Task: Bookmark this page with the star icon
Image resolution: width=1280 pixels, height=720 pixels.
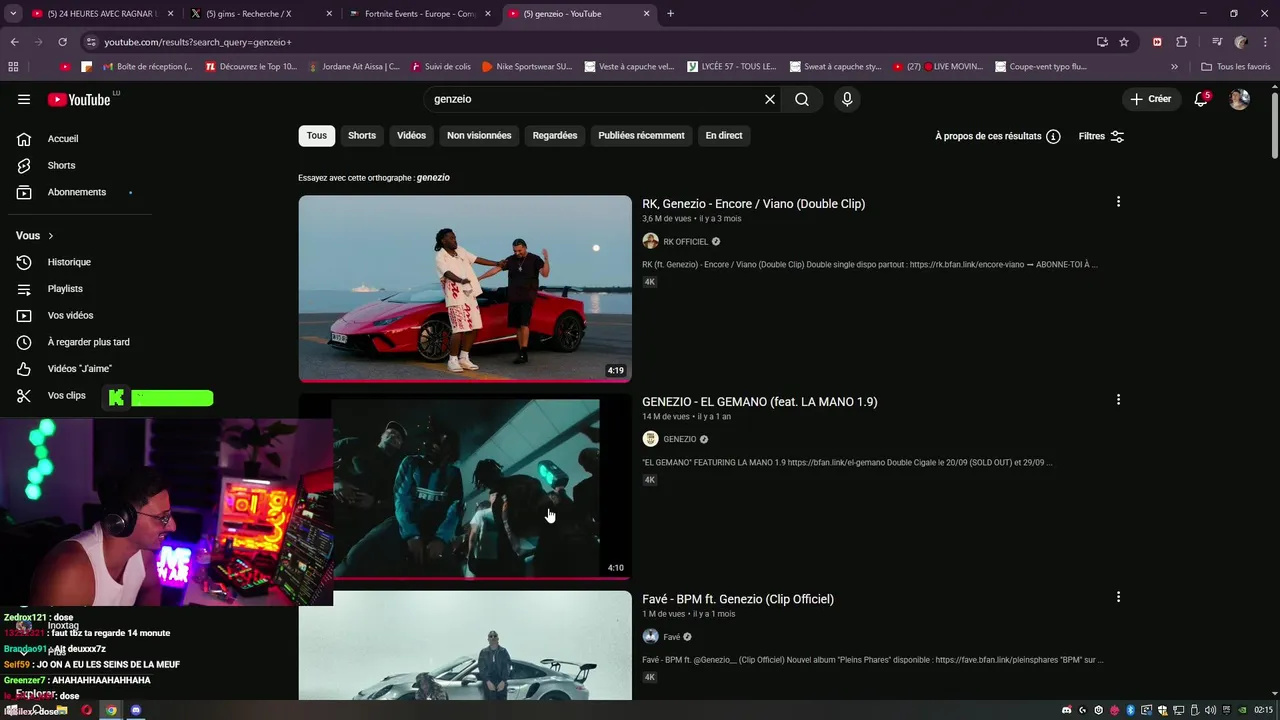Action: pos(1124,42)
